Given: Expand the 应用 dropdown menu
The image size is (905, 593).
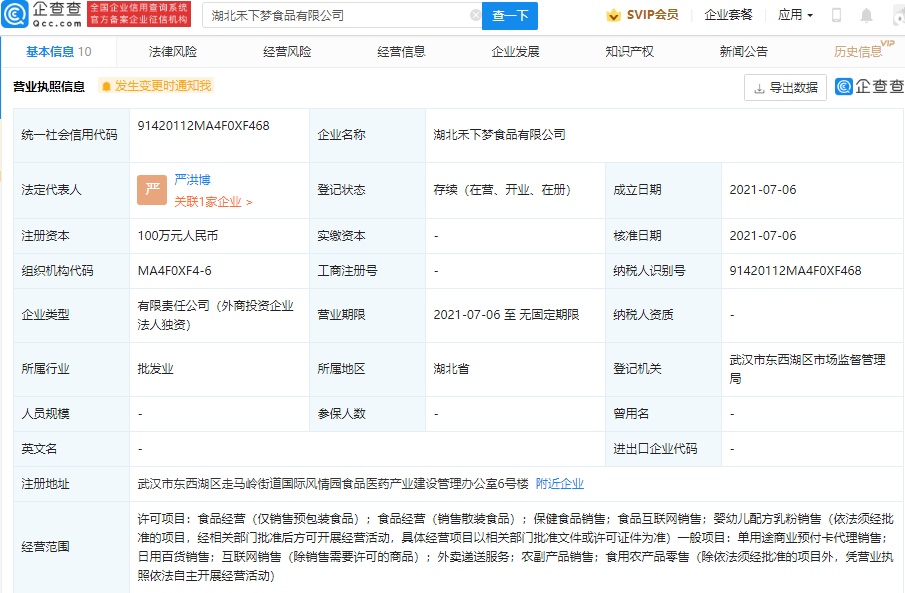Looking at the screenshot, I should point(795,15).
